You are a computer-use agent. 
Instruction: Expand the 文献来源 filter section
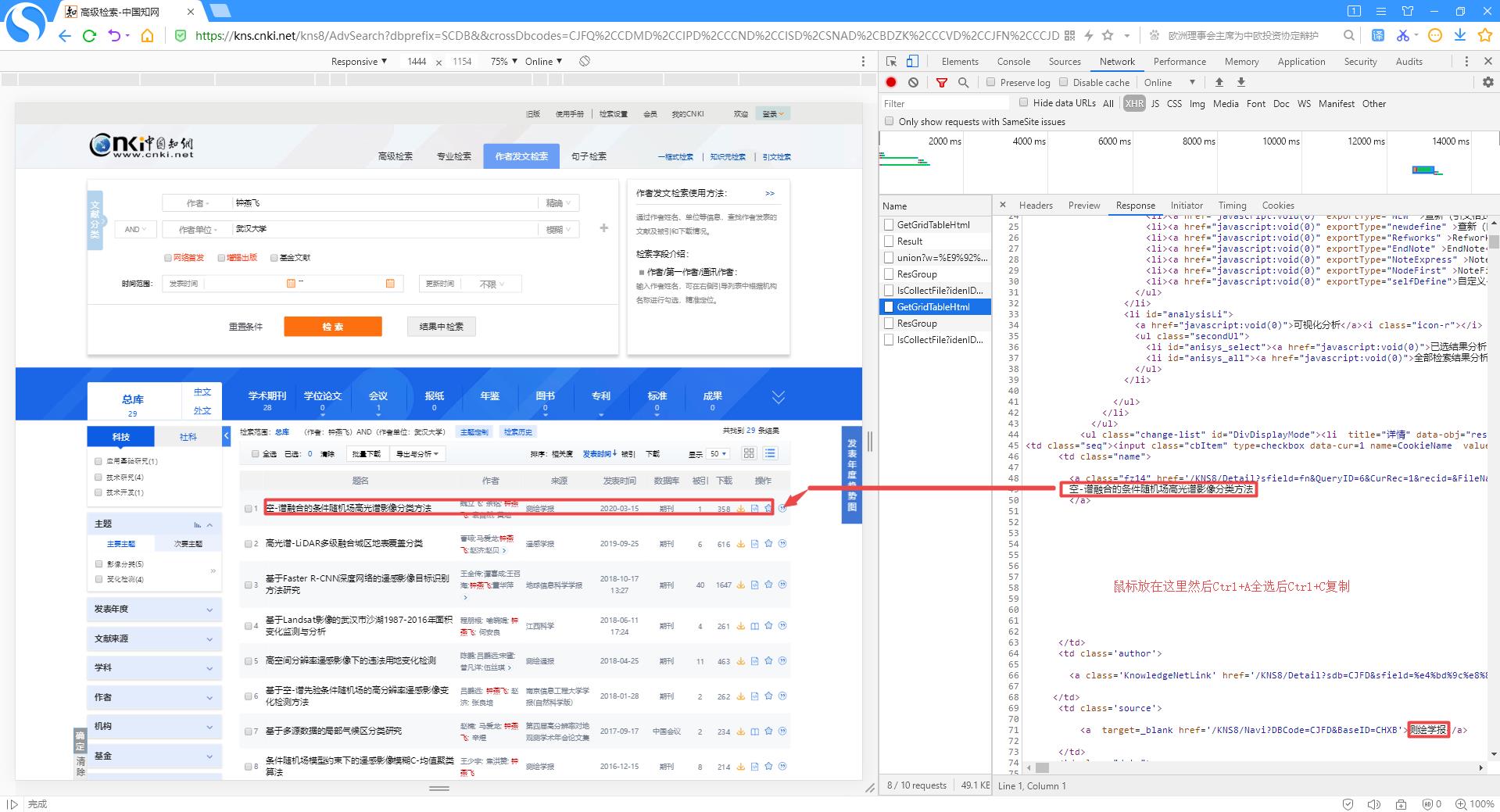154,639
